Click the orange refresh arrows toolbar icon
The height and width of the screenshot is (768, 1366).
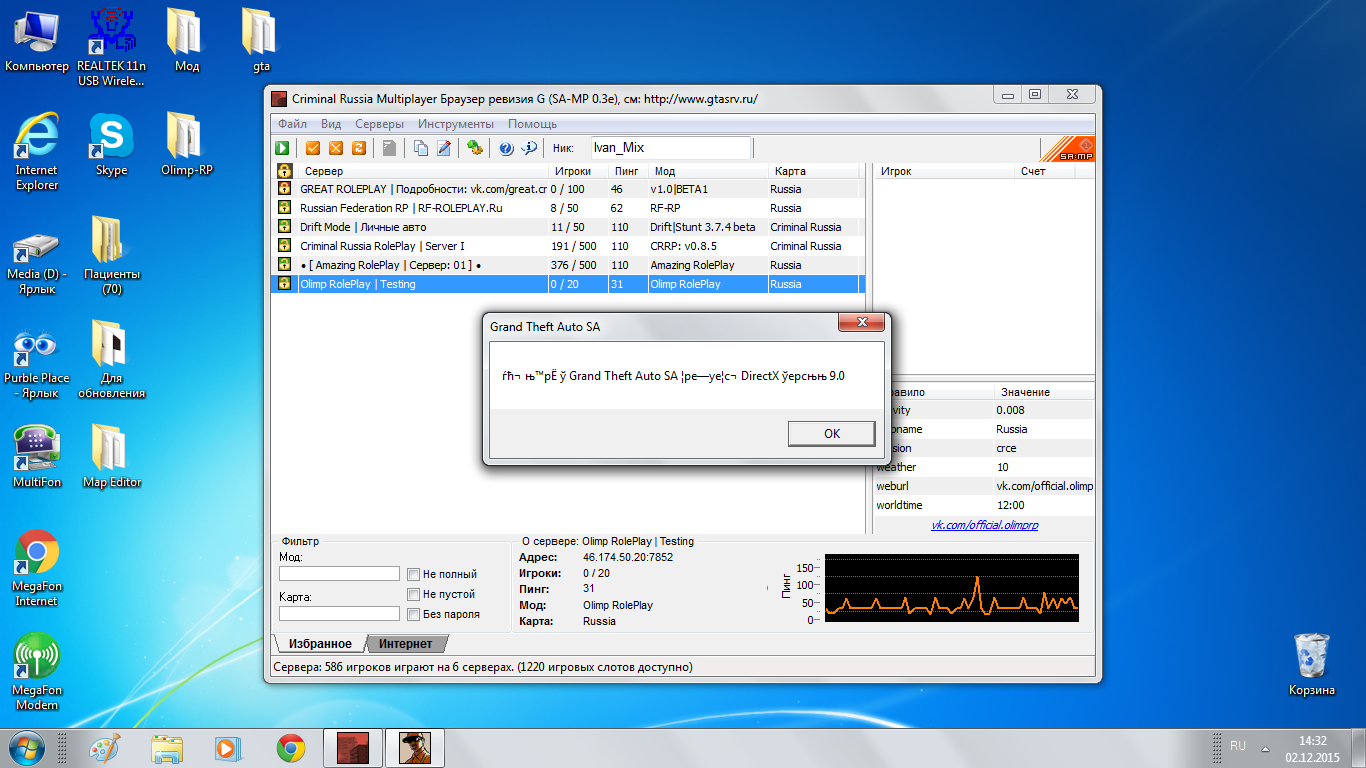pos(358,148)
